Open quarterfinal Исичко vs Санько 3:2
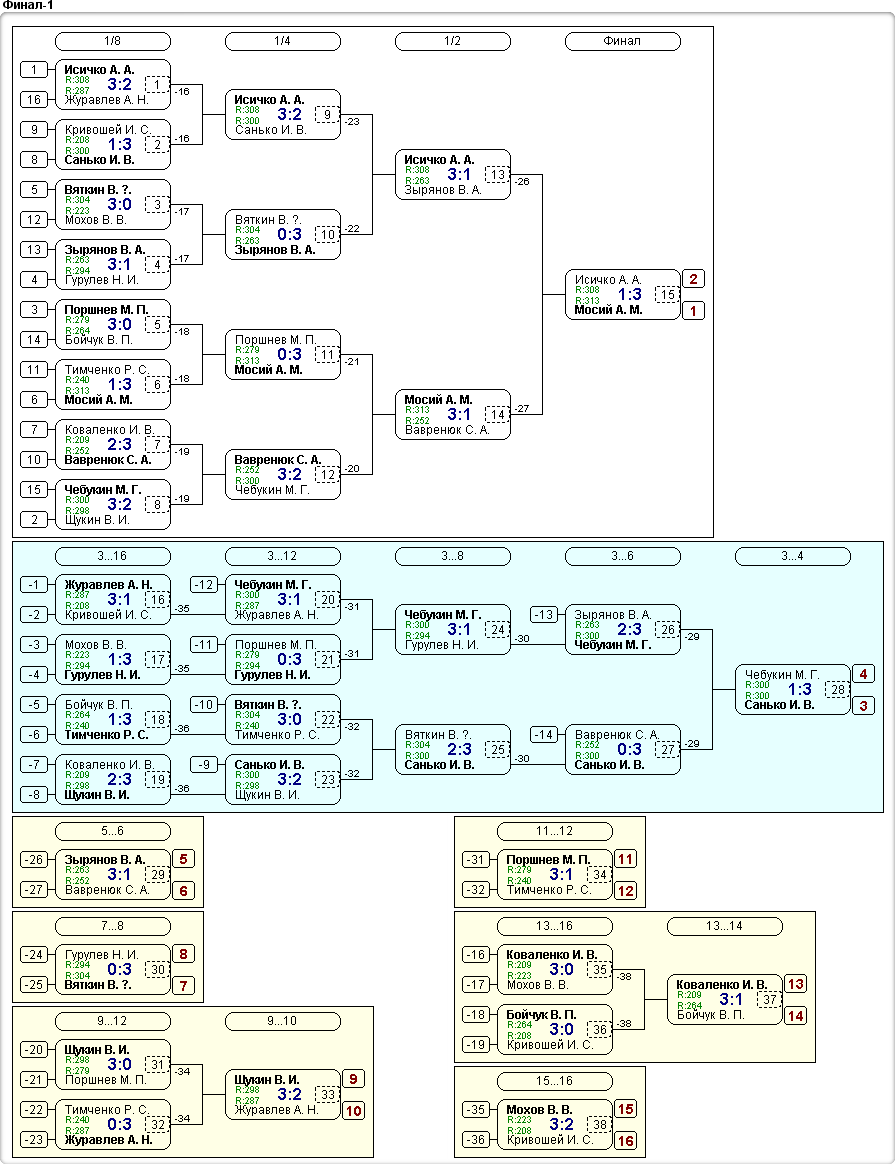Viewport: 896px width, 1165px height. point(283,114)
